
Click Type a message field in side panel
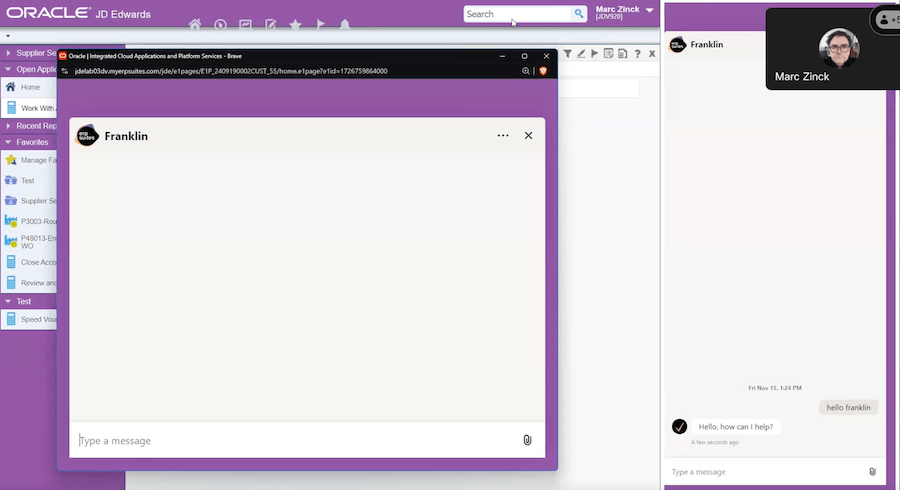pos(766,472)
